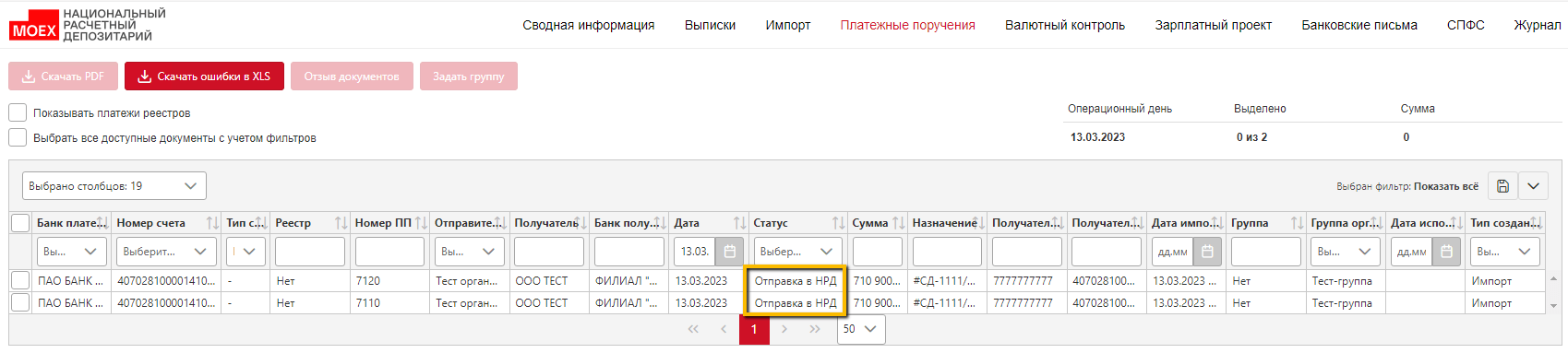Sort by Номер счета column arrows
1568x353 pixels.
tap(212, 223)
